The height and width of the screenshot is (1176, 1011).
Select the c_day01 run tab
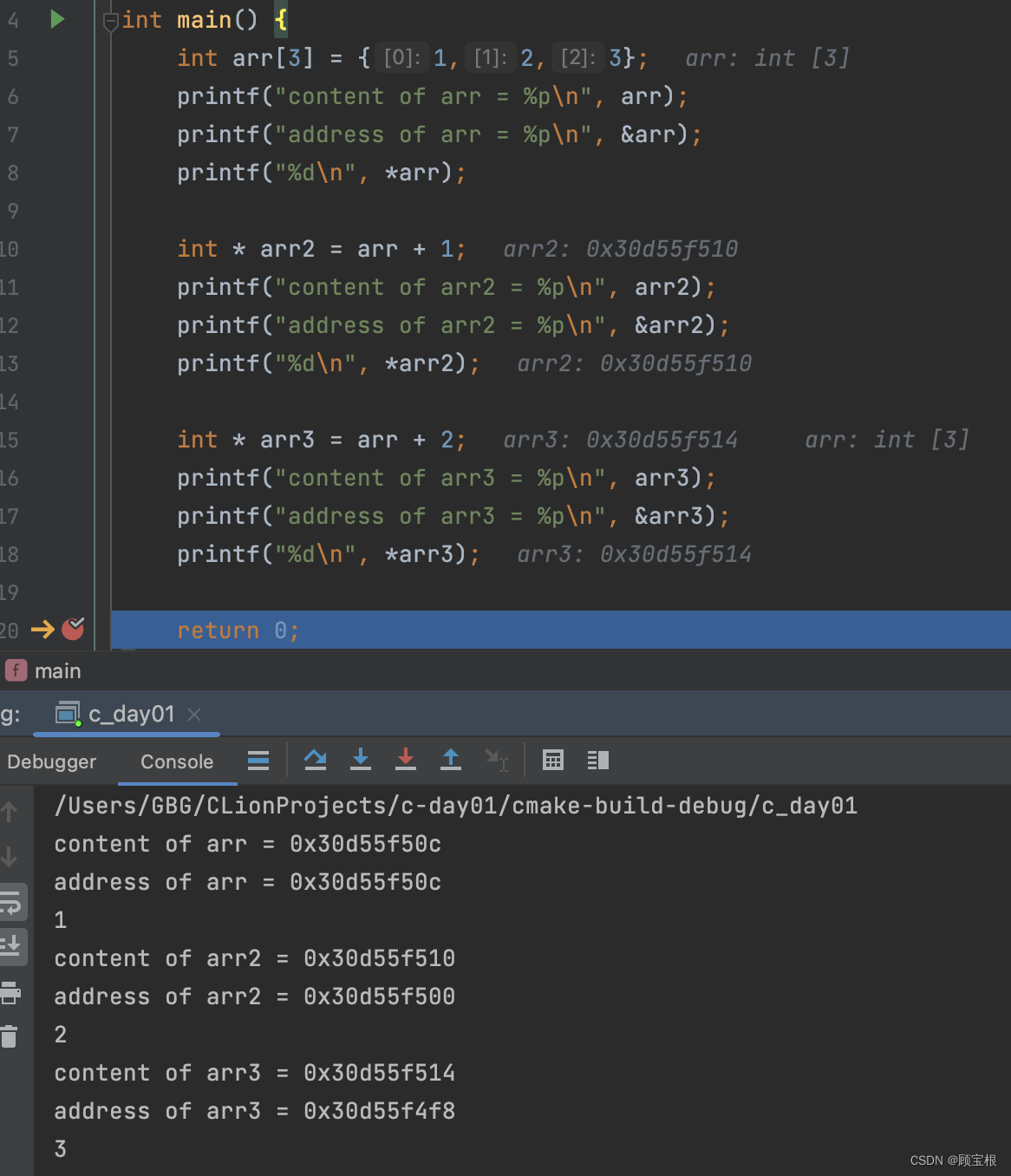click(x=130, y=713)
